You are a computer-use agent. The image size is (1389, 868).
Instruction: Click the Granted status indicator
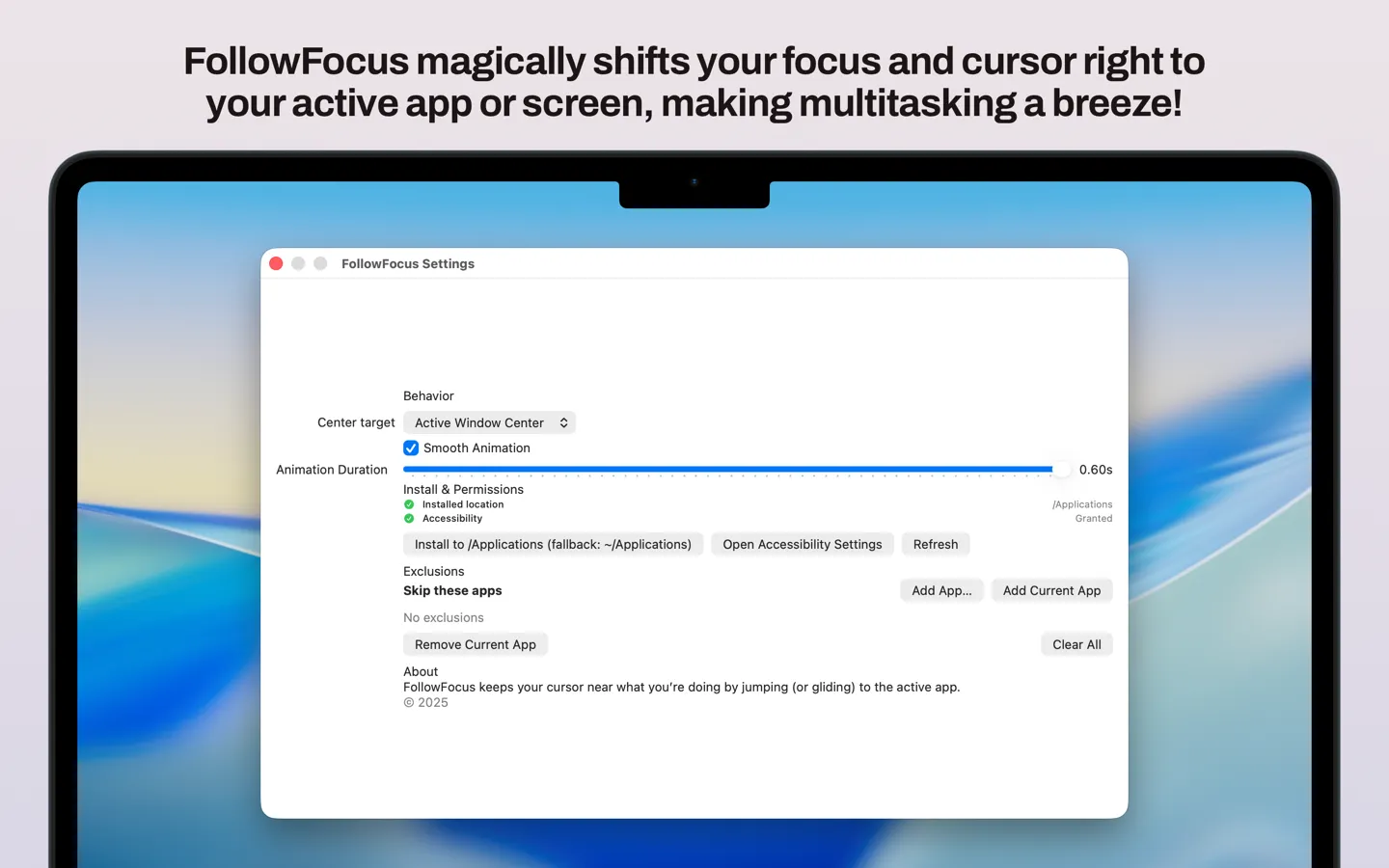(x=1094, y=518)
